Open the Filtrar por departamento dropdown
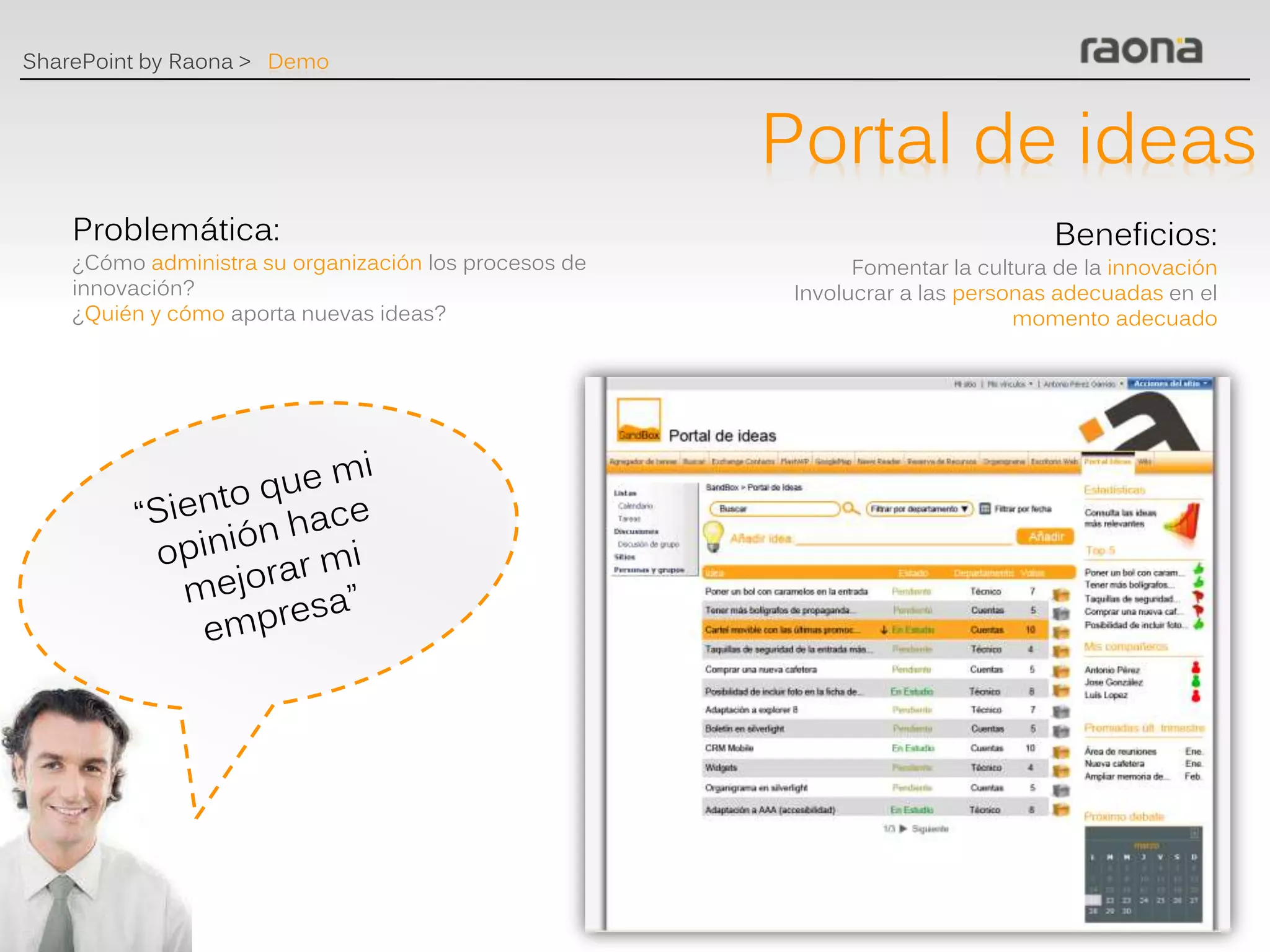This screenshot has height=952, width=1270. (919, 509)
